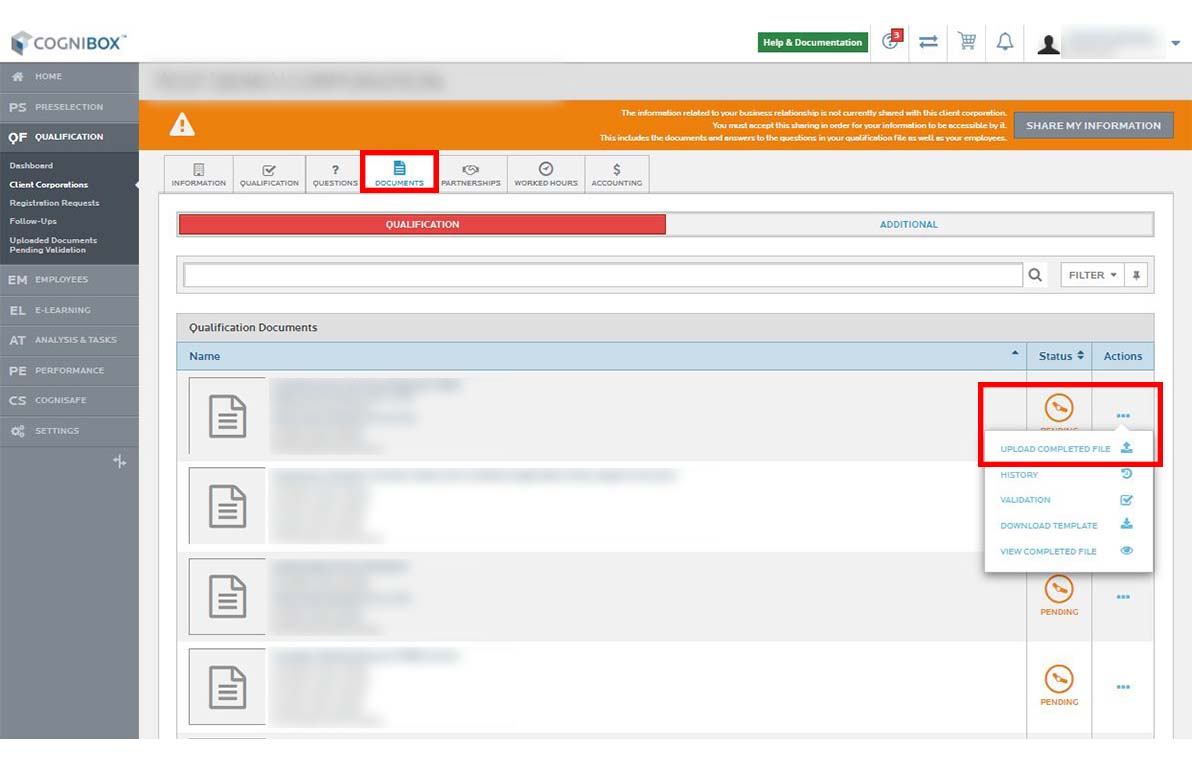This screenshot has height=764, width=1192.
Task: Click the first document thumbnail icon
Action: pos(227,415)
